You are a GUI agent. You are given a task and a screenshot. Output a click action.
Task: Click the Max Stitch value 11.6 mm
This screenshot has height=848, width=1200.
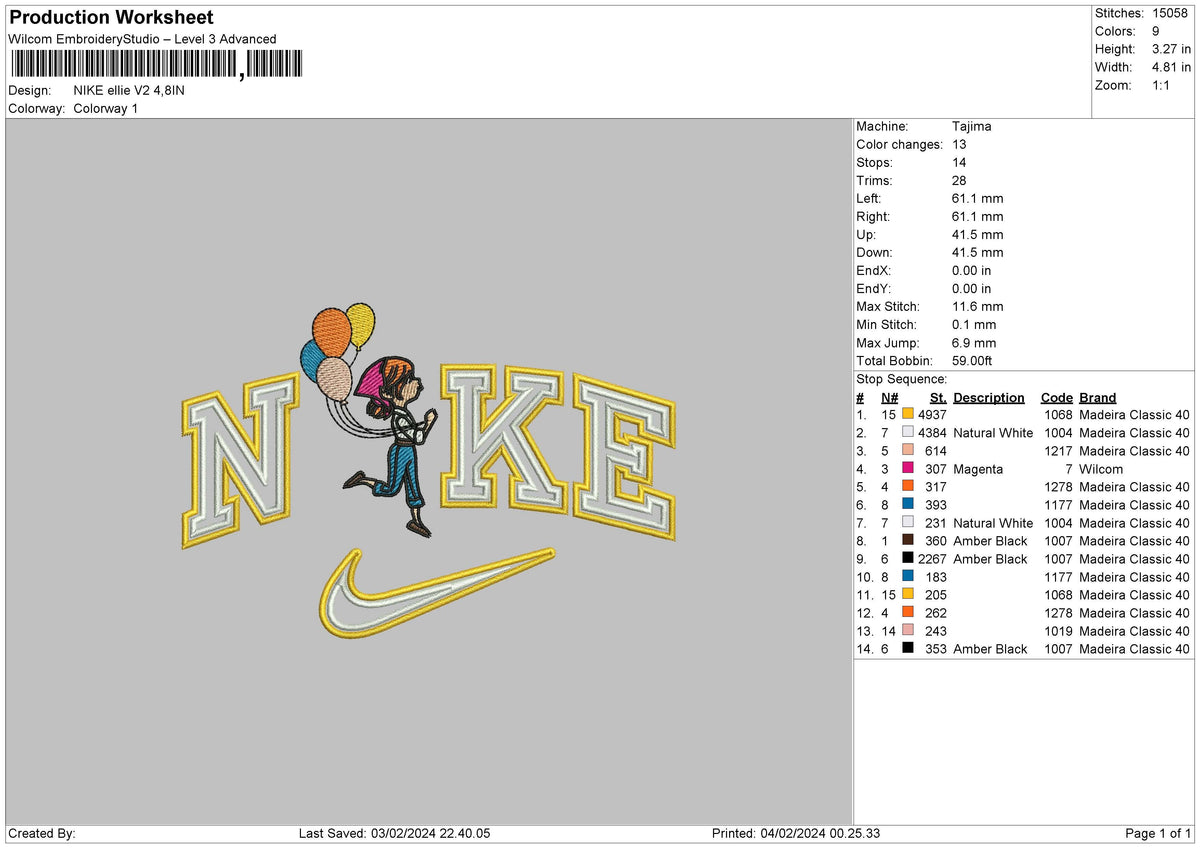coord(978,307)
